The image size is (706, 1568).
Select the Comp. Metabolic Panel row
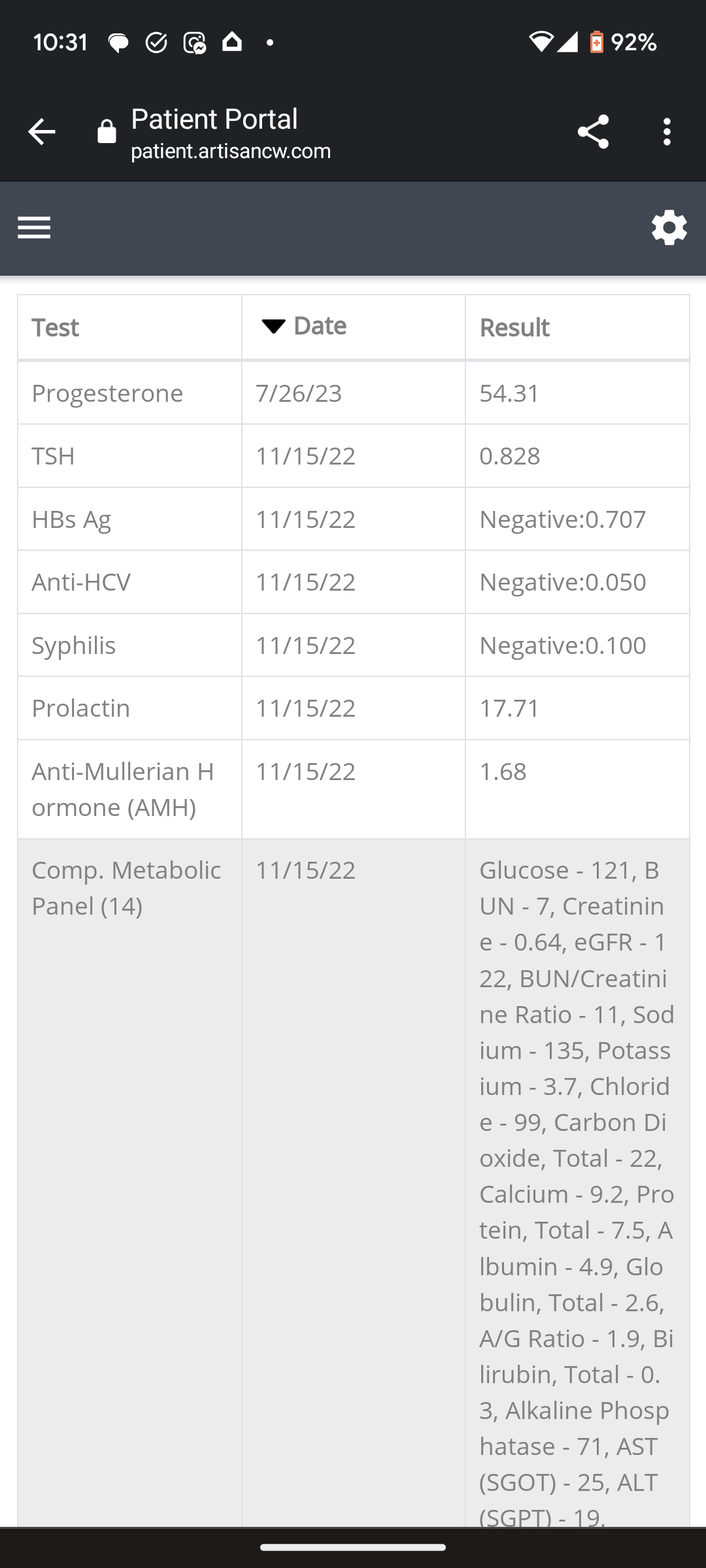pyautogui.click(x=126, y=888)
